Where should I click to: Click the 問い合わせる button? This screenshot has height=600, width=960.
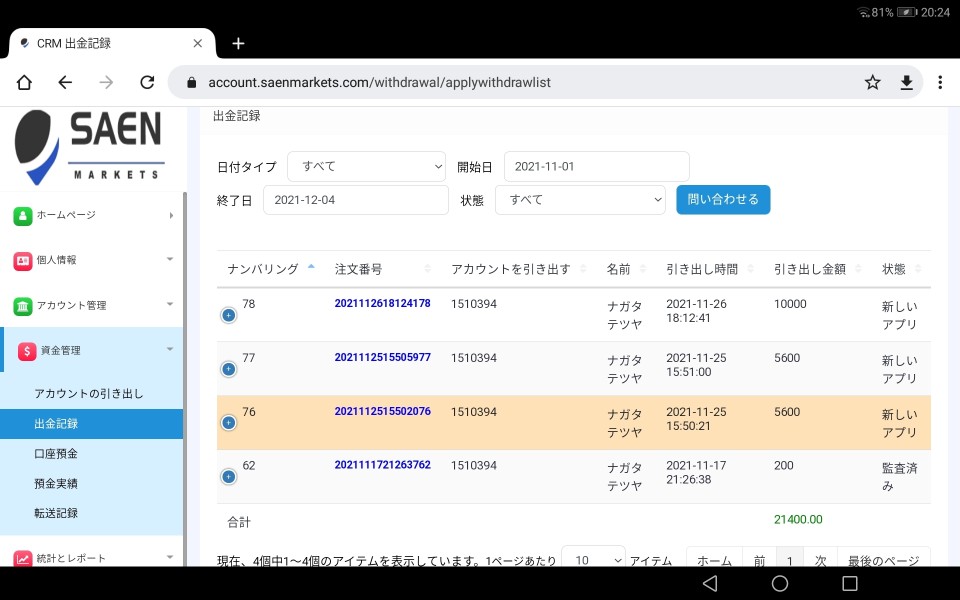pos(723,199)
